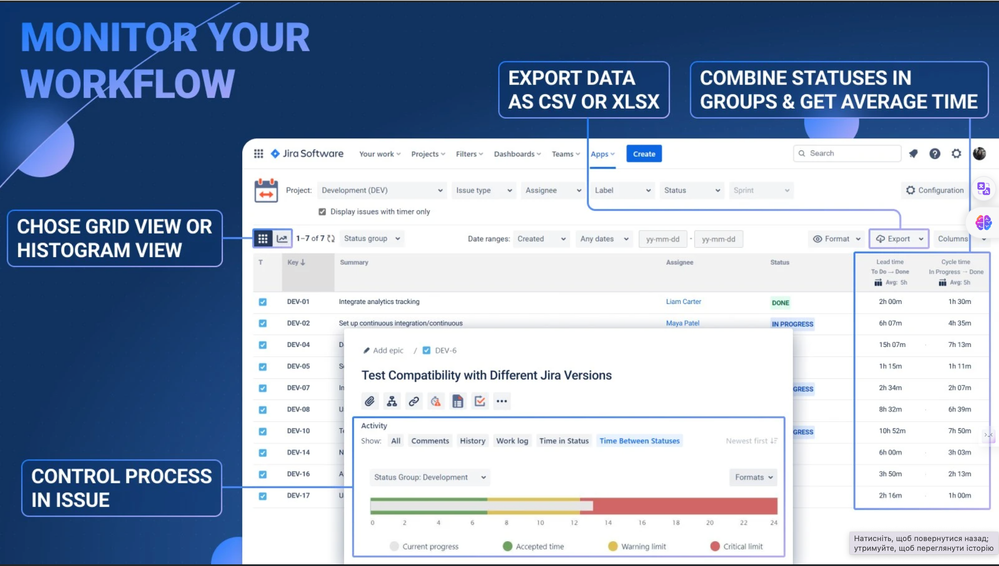Switch to histogram chart view
Image resolution: width=999 pixels, height=566 pixels.
[x=282, y=238]
